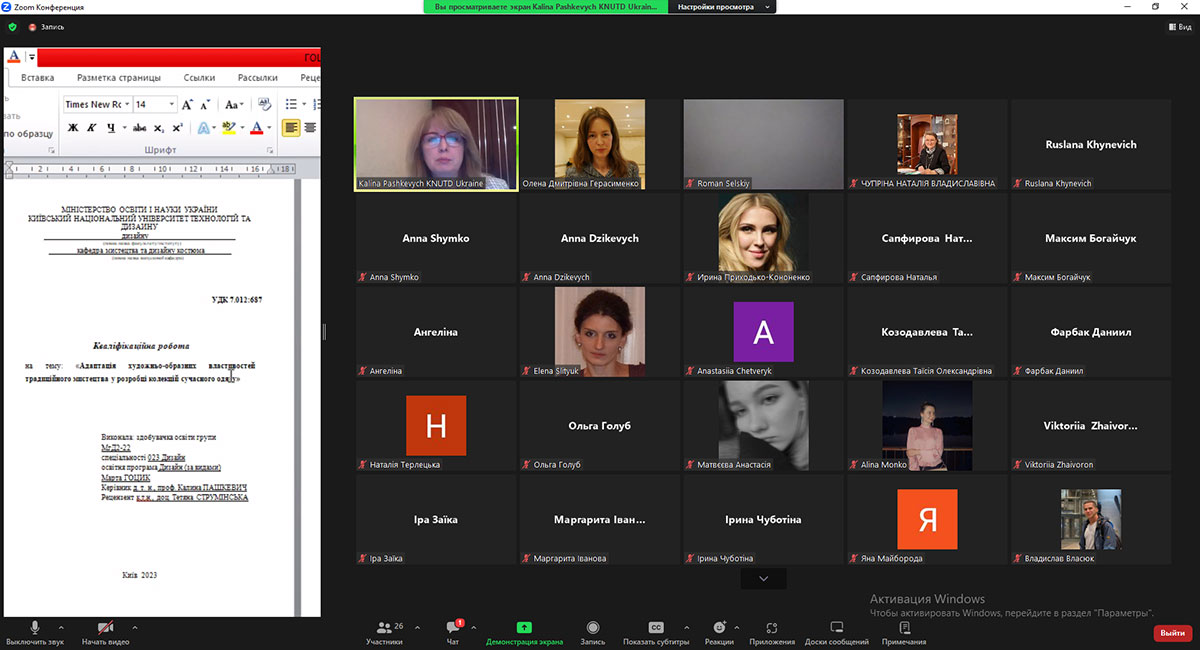The image size is (1200, 650).
Task: Select Kalina Pashkevych's video tile
Action: click(x=437, y=144)
